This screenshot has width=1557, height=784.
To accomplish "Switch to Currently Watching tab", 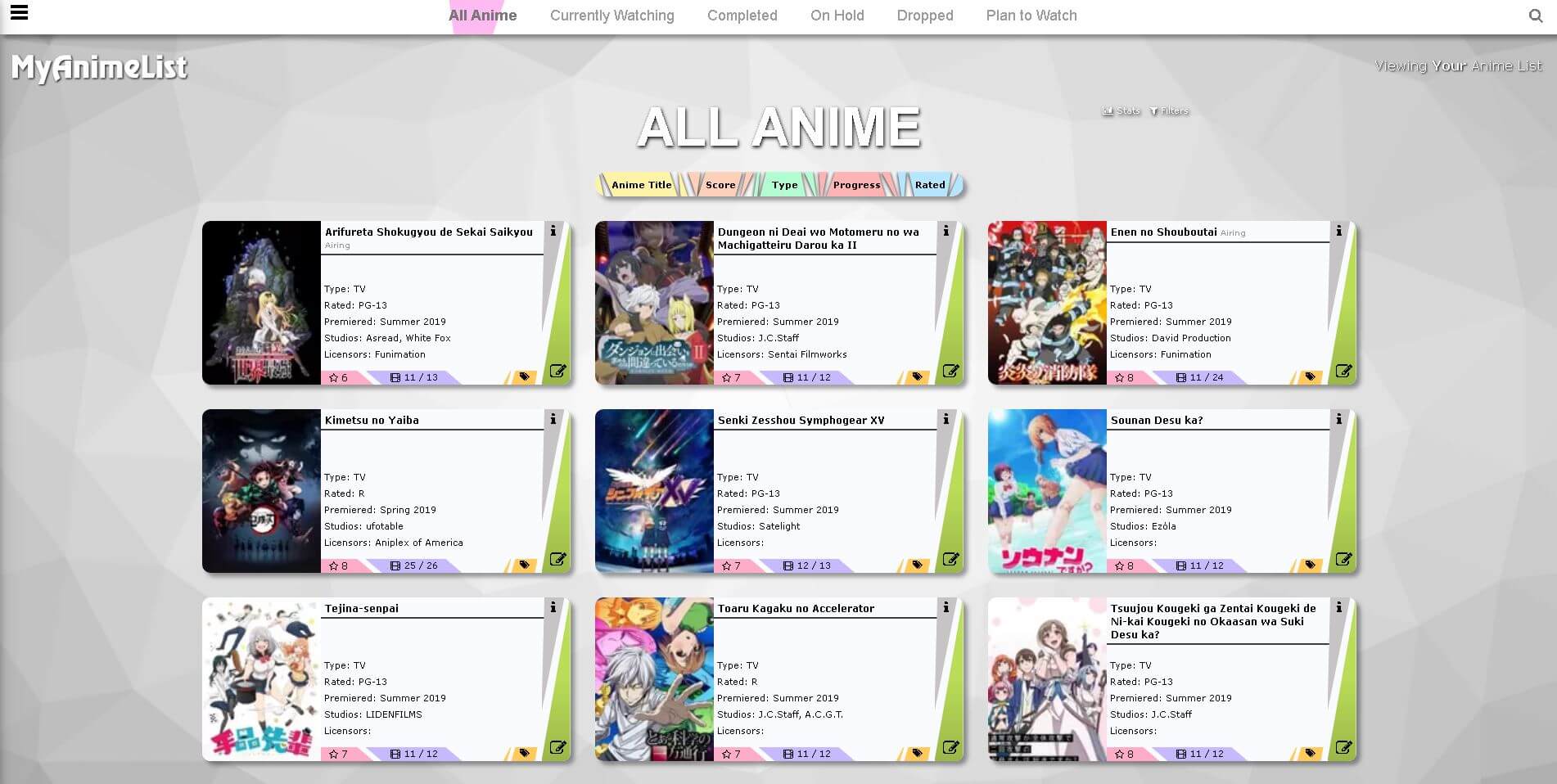I will coord(612,16).
